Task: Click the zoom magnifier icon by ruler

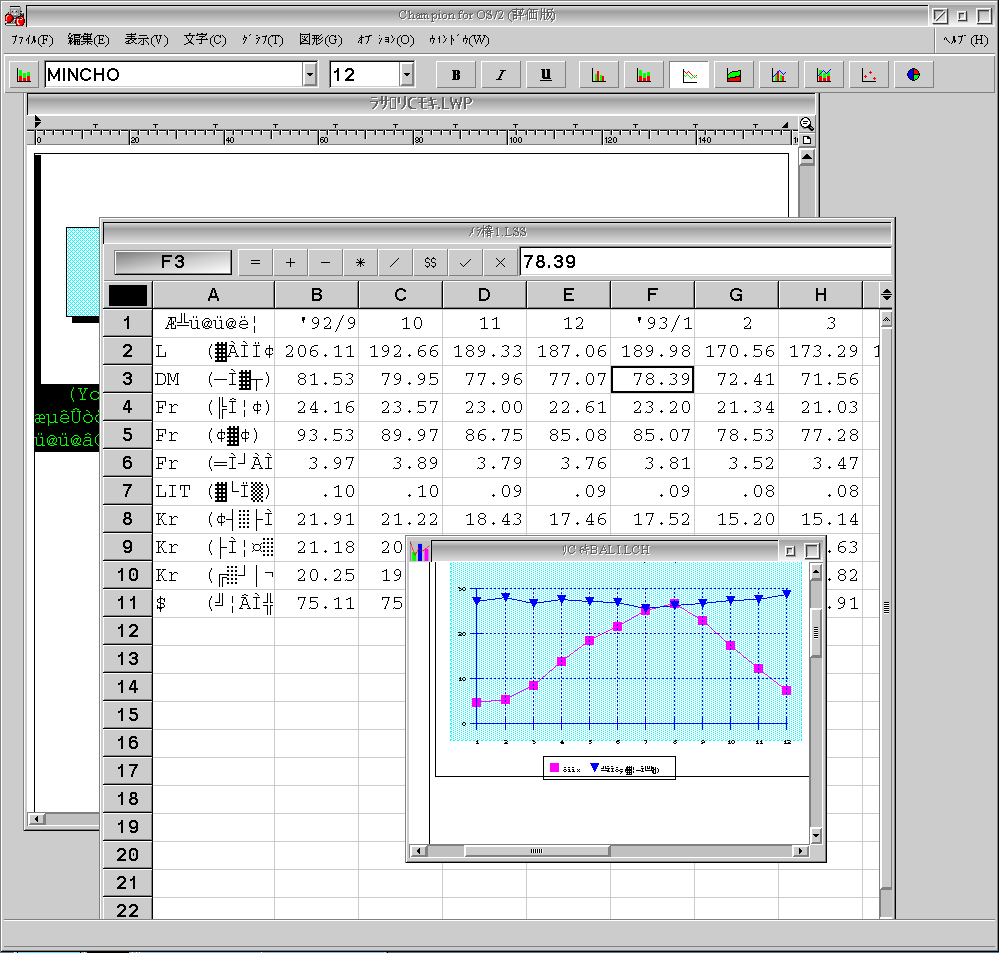Action: click(807, 124)
